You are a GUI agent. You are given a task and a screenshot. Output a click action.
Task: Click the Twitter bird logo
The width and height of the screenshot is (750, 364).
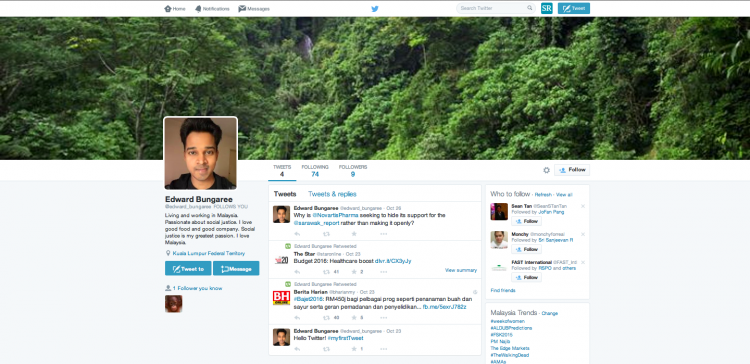point(375,9)
